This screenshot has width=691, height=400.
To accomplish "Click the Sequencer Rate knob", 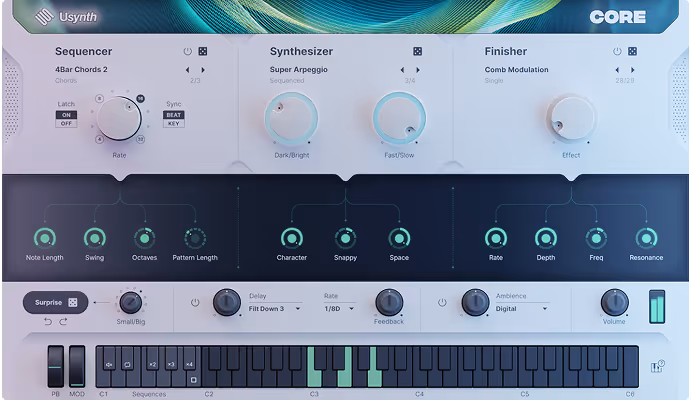I will point(119,119).
